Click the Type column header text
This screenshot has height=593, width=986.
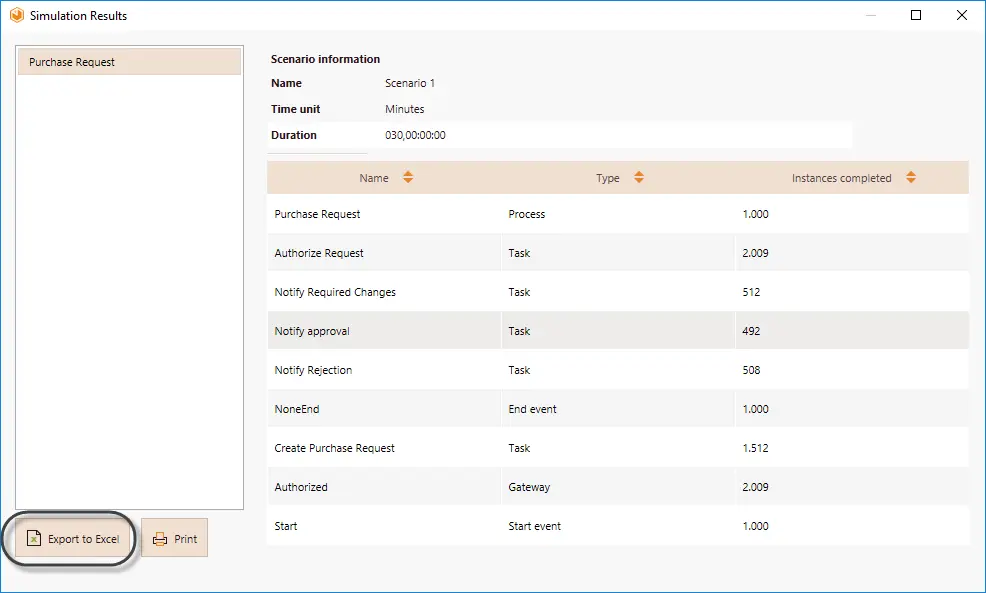click(607, 178)
